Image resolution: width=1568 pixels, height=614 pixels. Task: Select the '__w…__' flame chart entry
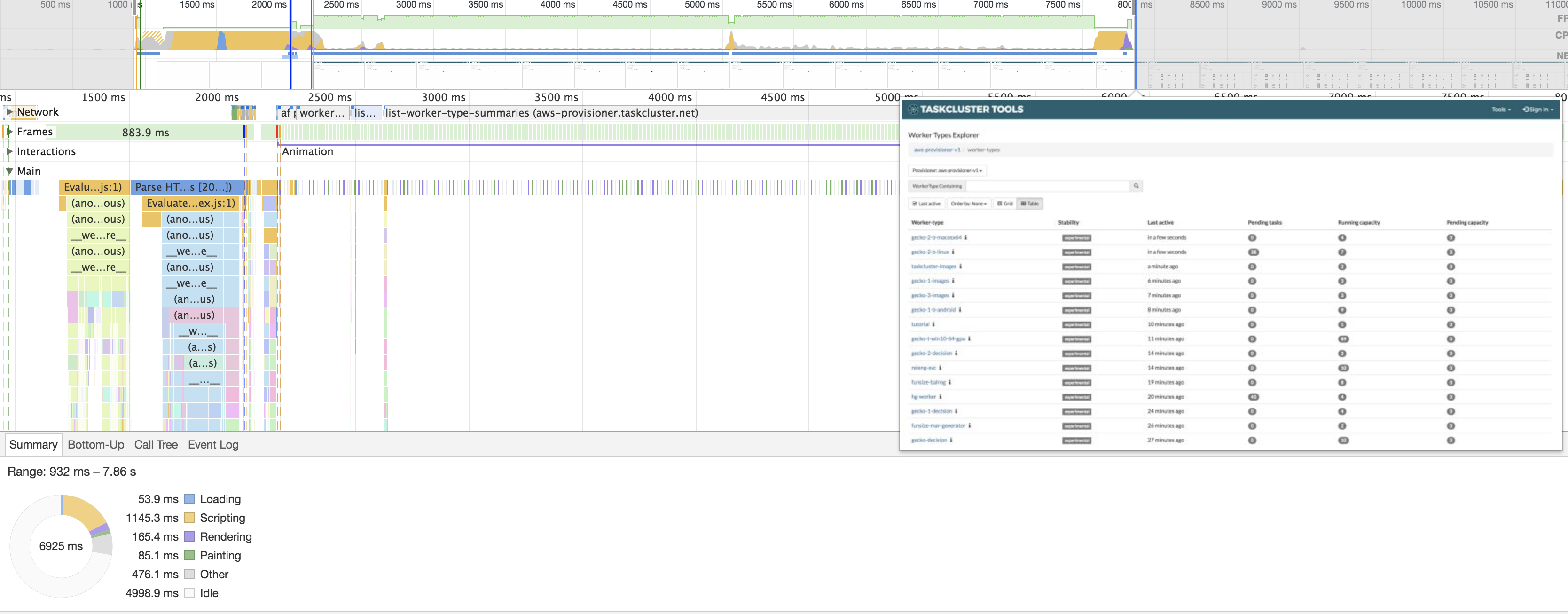[x=198, y=331]
